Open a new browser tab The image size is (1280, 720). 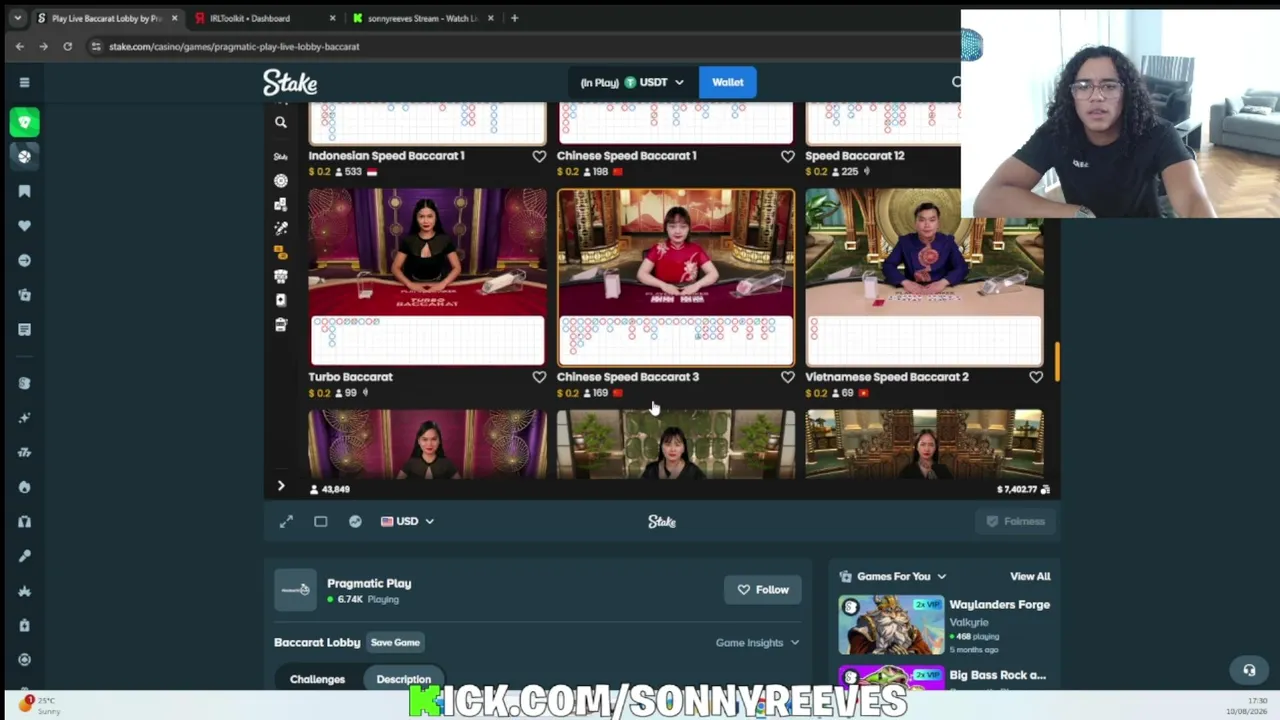(x=514, y=18)
